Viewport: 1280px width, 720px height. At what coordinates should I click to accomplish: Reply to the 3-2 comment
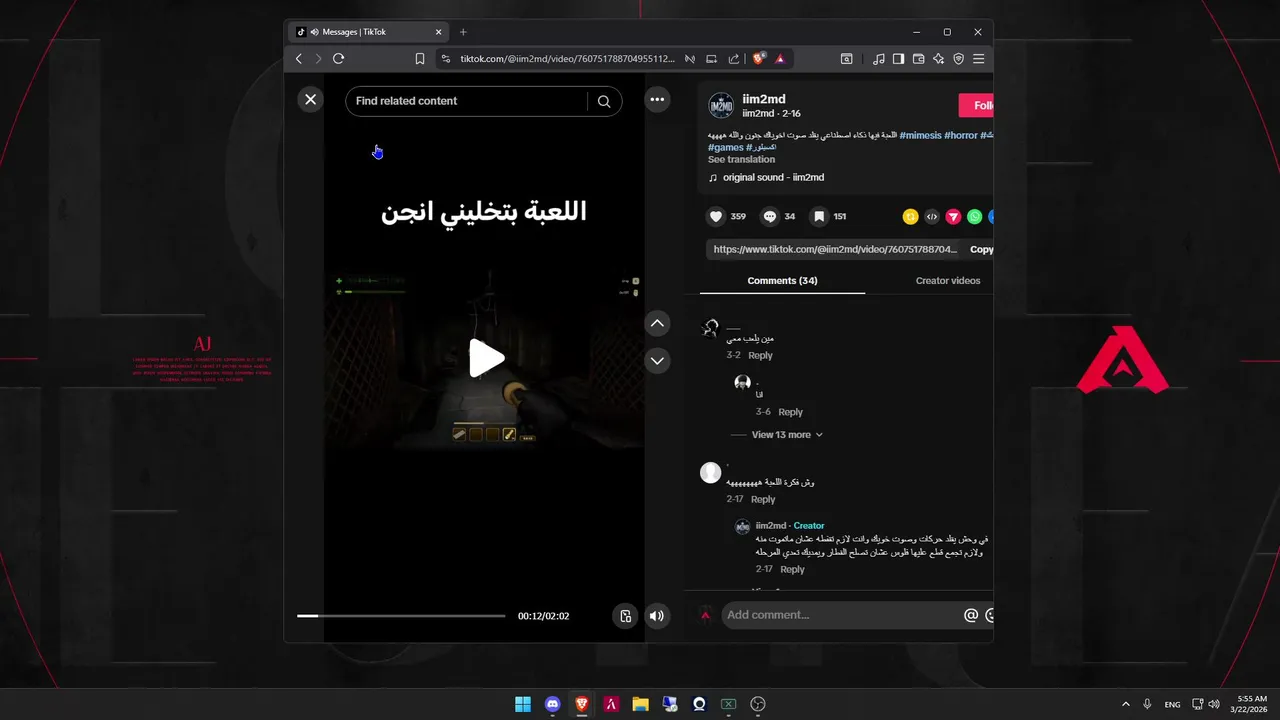tap(760, 356)
